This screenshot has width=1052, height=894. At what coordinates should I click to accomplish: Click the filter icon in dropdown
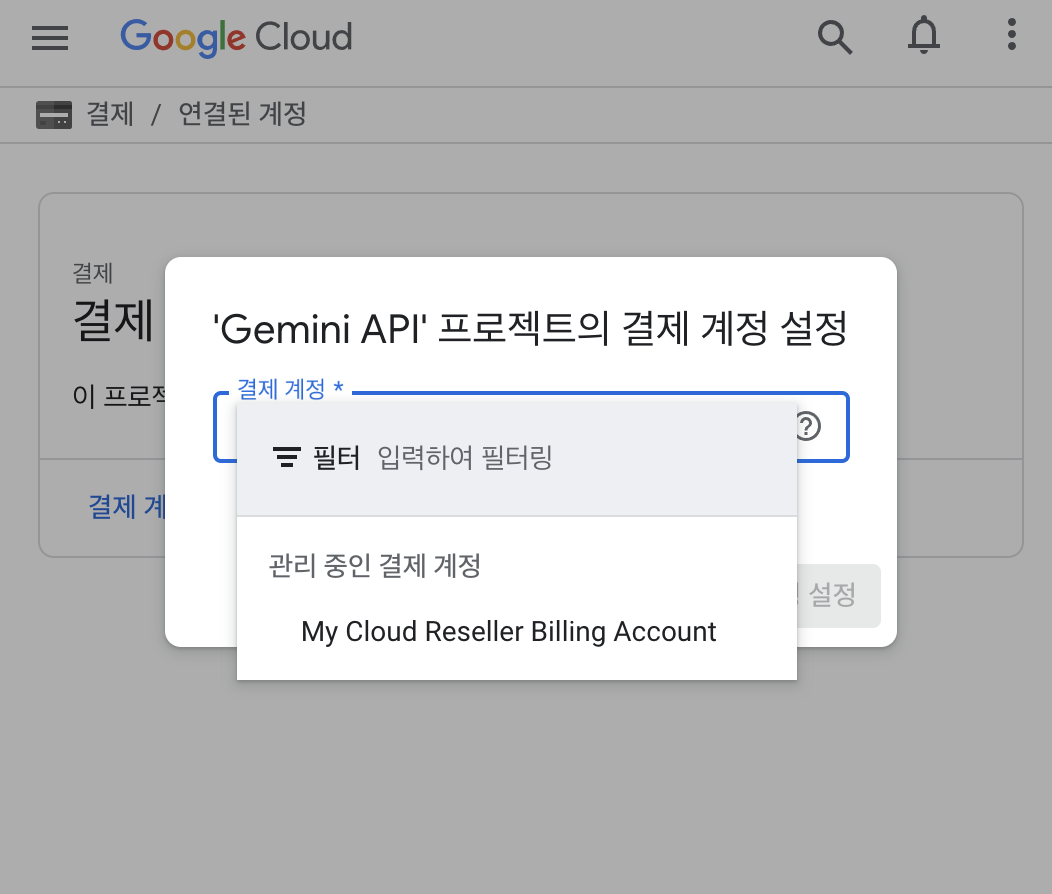coord(286,457)
